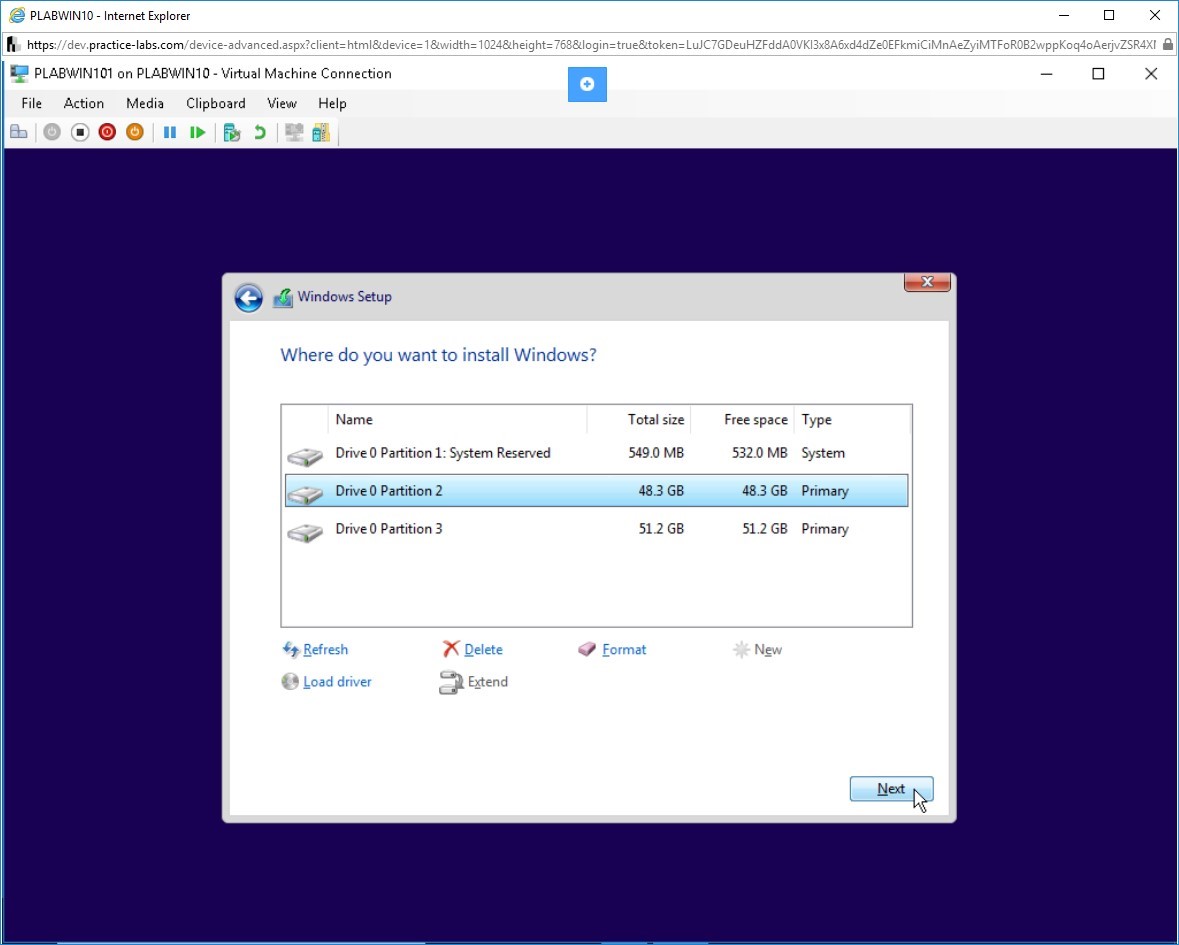This screenshot has height=945, width=1179.
Task: Save the VM state with the orange icon
Action: point(135,132)
